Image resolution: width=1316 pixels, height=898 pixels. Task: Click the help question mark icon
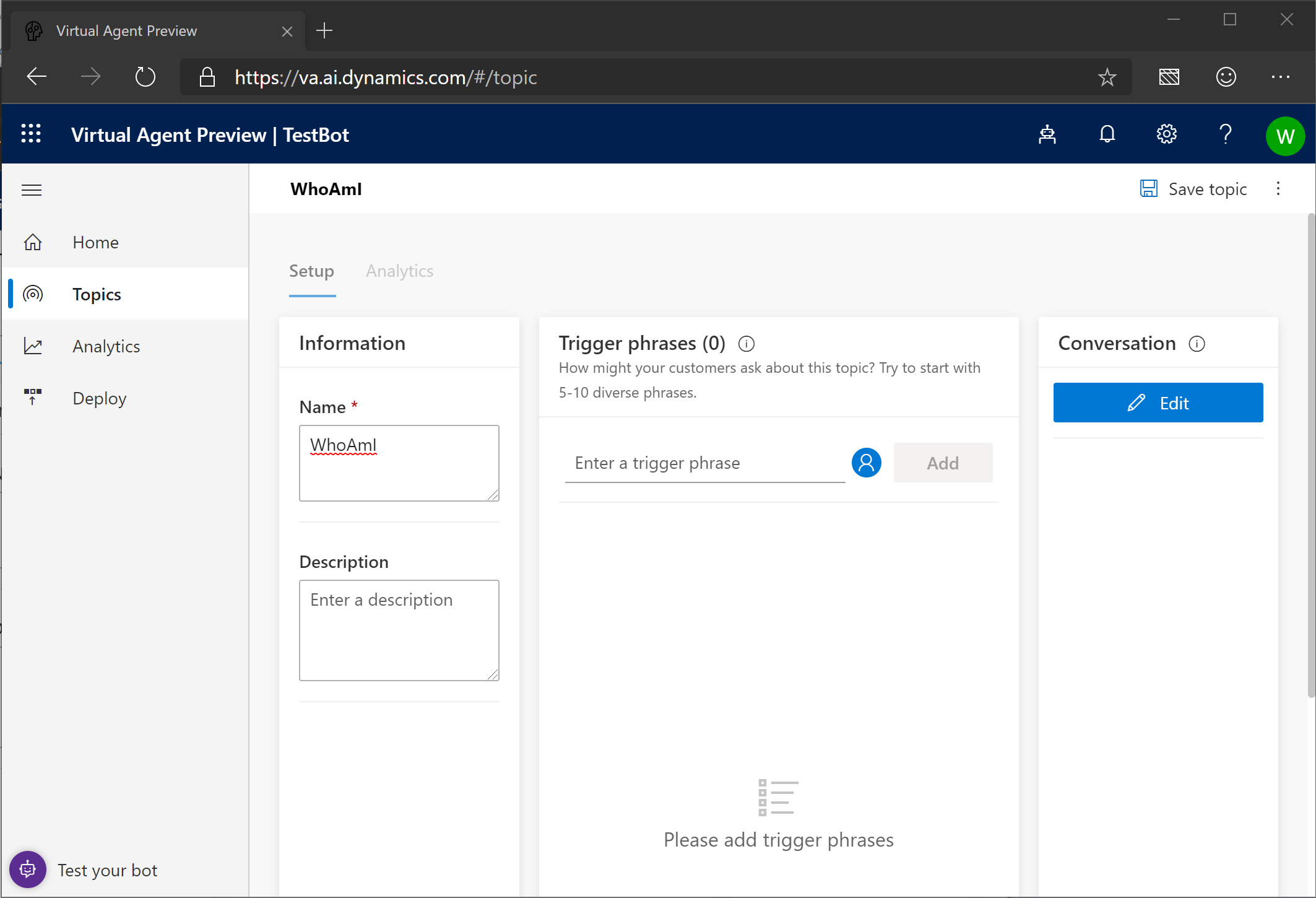point(1225,134)
